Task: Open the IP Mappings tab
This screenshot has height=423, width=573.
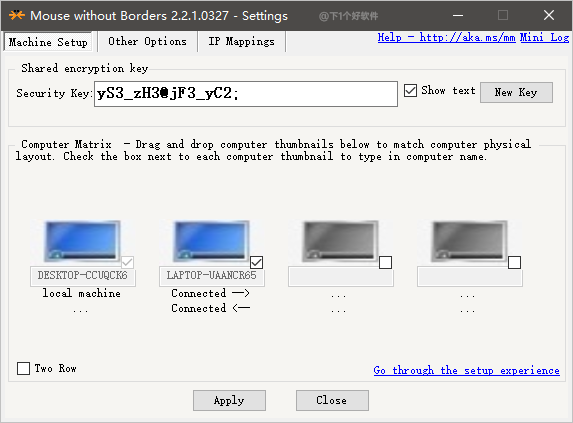Action: tap(241, 41)
